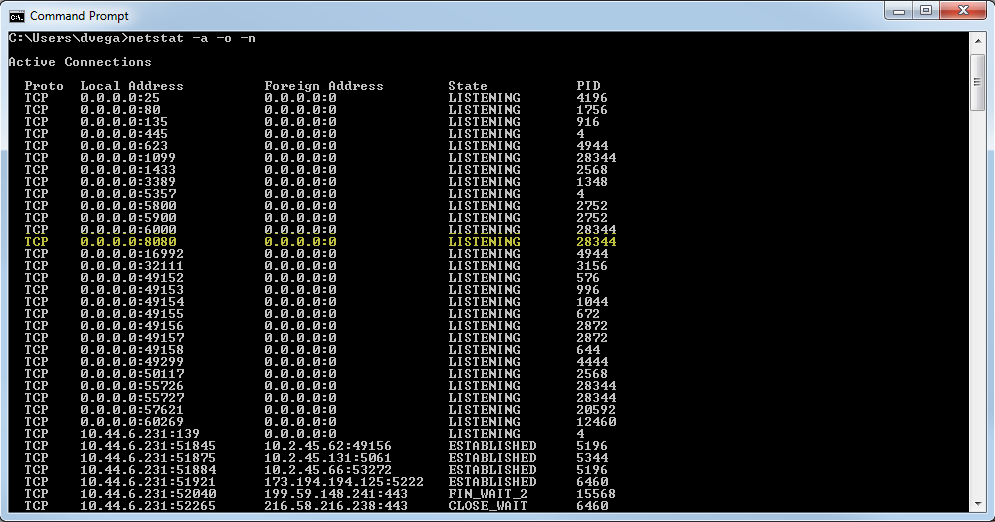The width and height of the screenshot is (995, 522).
Task: Select local address 0.0.0.0:49152
Action: click(132, 278)
